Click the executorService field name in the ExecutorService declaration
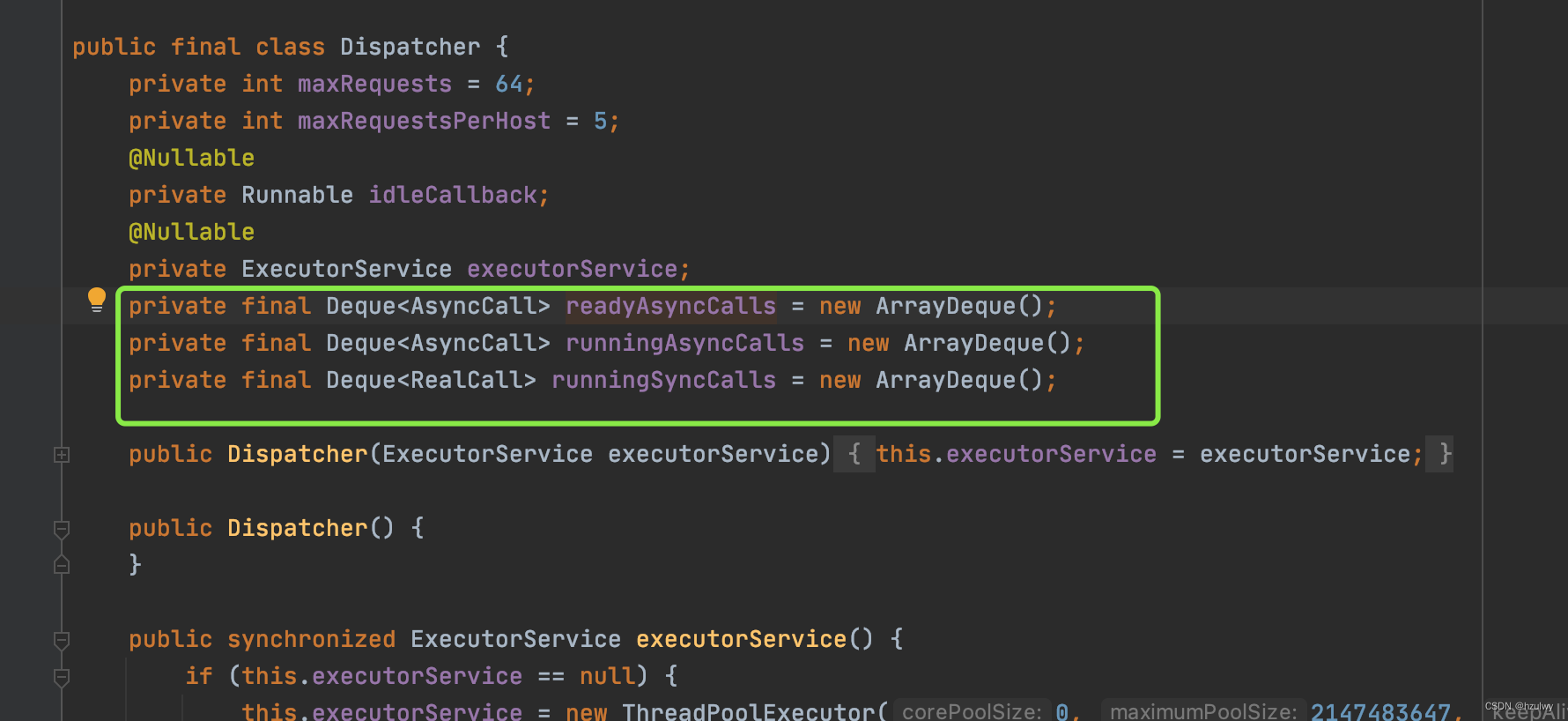This screenshot has width=1568, height=721. click(x=572, y=269)
